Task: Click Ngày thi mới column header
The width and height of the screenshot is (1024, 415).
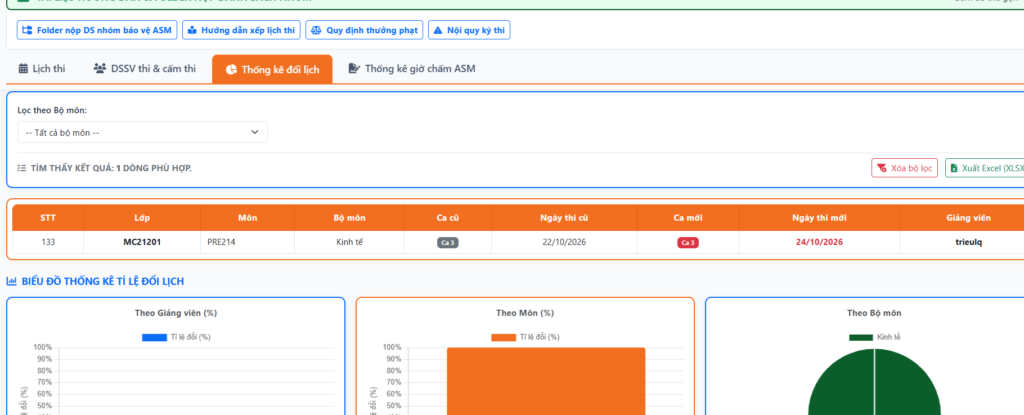Action: pyautogui.click(x=819, y=218)
